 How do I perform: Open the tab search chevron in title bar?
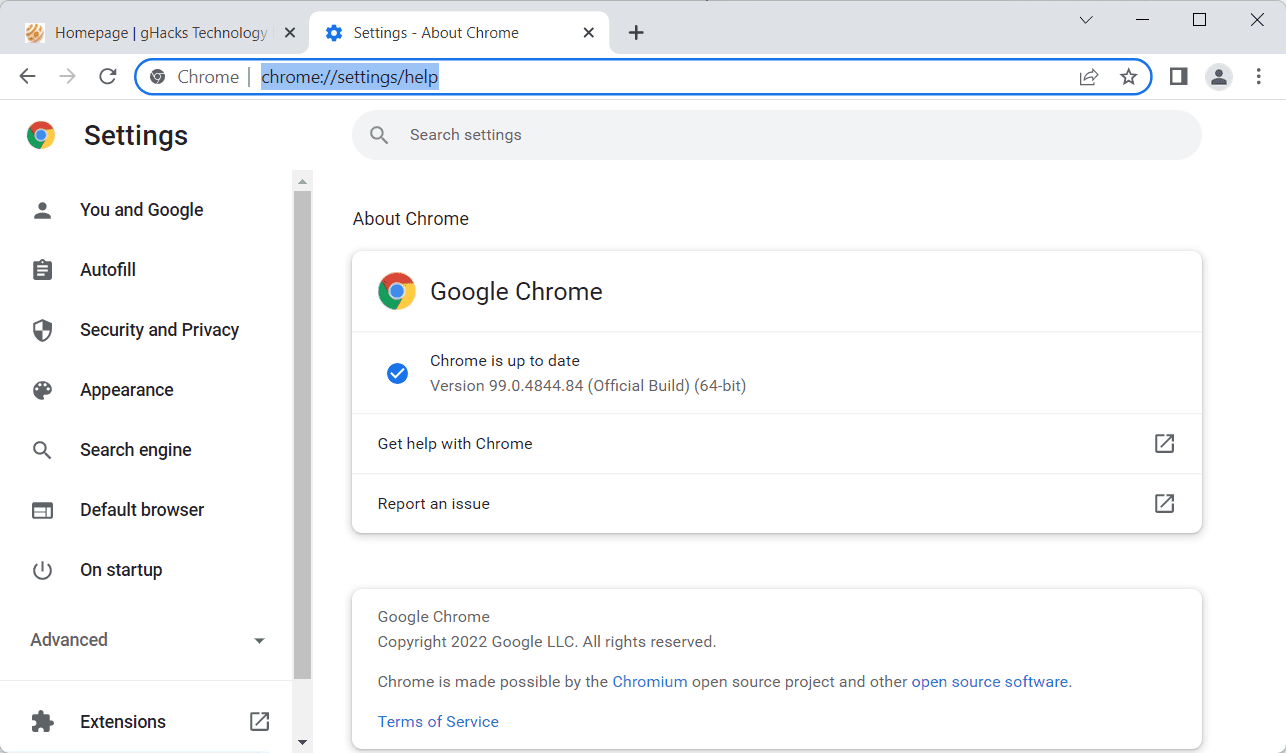click(x=1086, y=20)
